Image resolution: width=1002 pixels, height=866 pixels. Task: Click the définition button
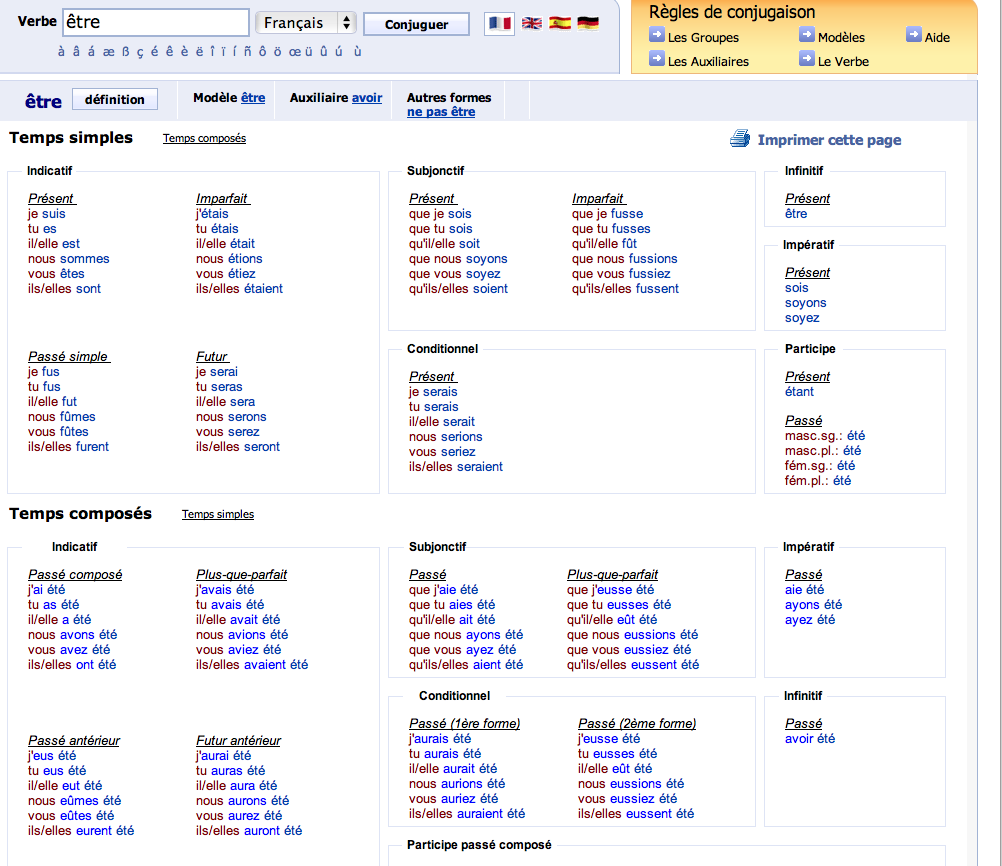(x=114, y=99)
